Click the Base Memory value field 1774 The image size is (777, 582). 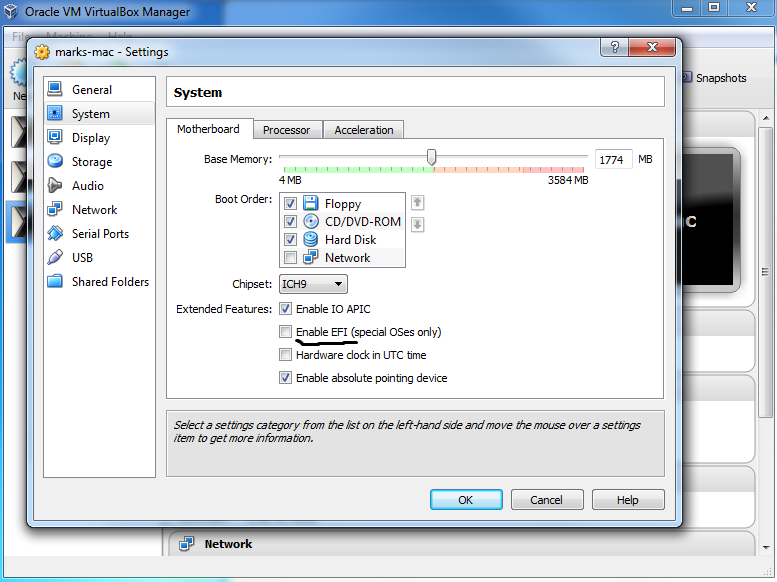[x=613, y=160]
